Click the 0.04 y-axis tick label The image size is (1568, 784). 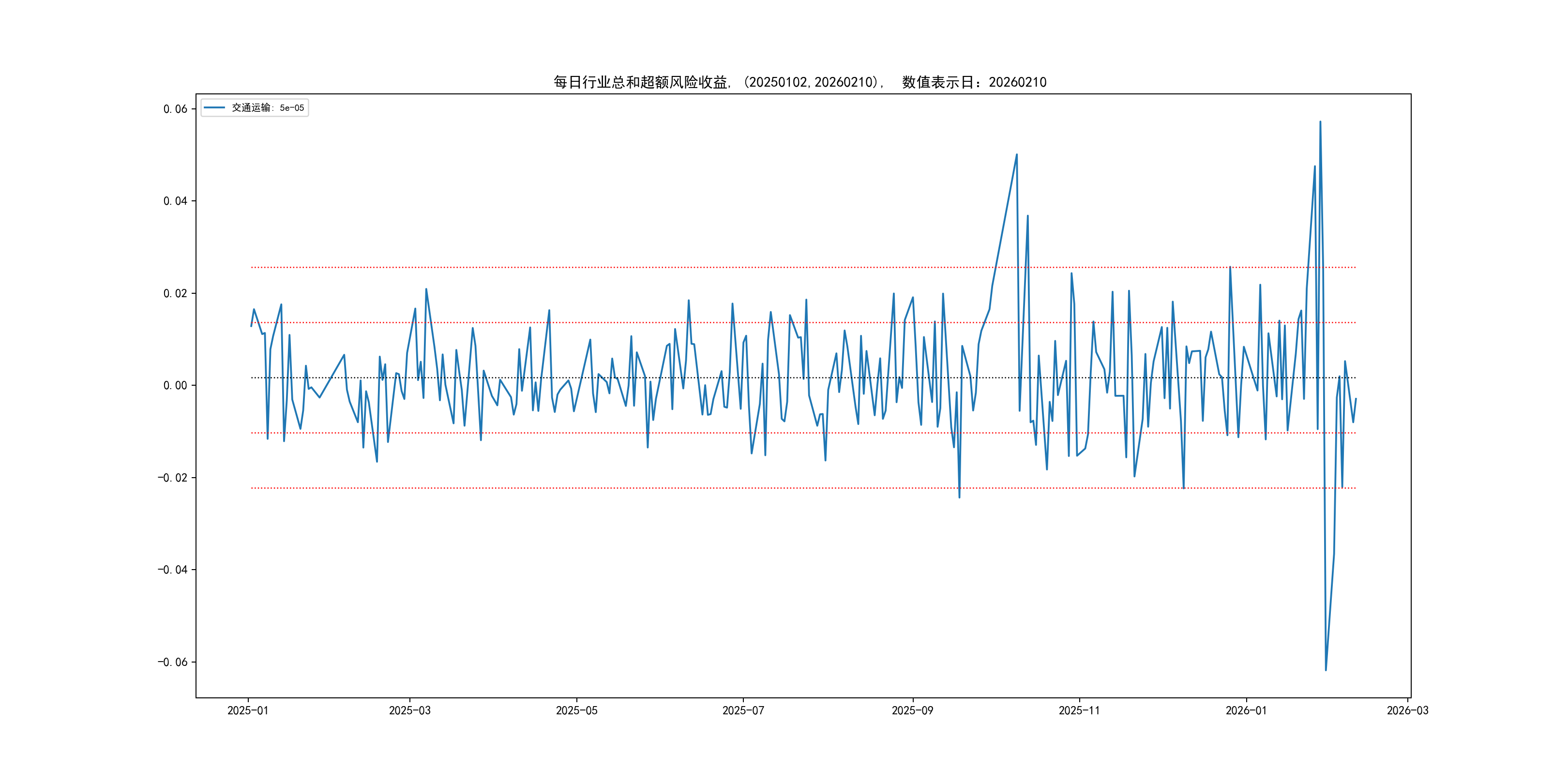[x=175, y=201]
